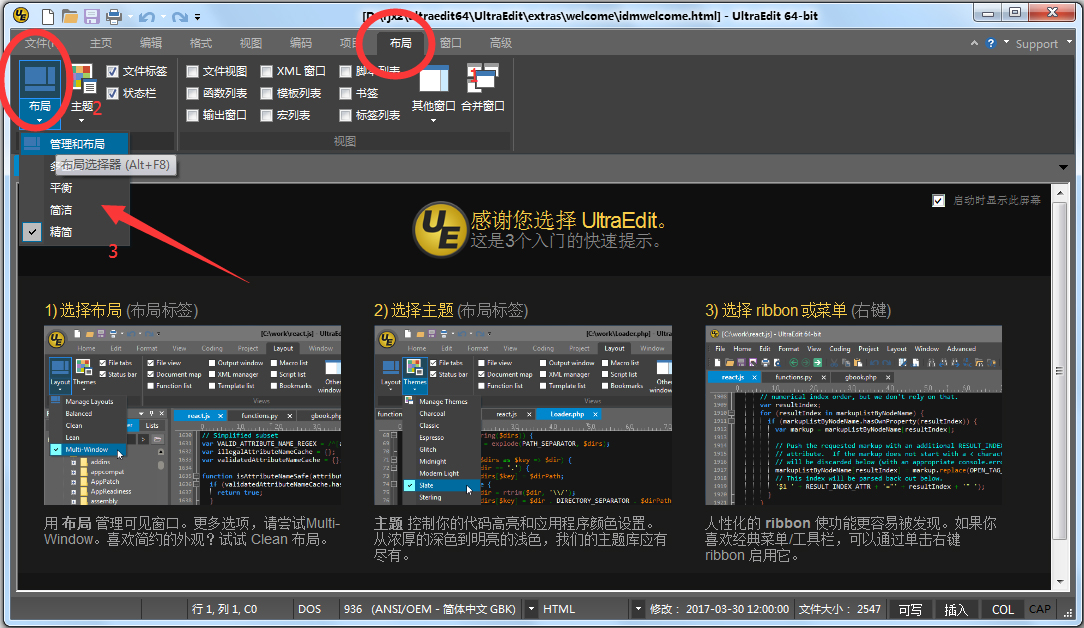Select the 布局 ribbon tab

point(400,43)
